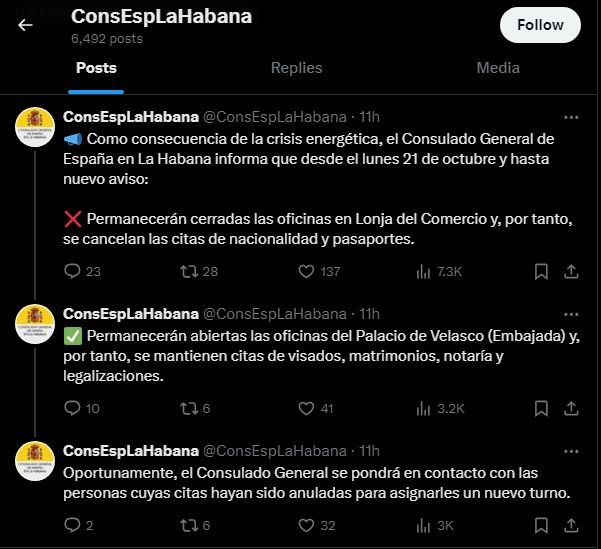Open more options on the Palacio de Velasco post

click(571, 314)
